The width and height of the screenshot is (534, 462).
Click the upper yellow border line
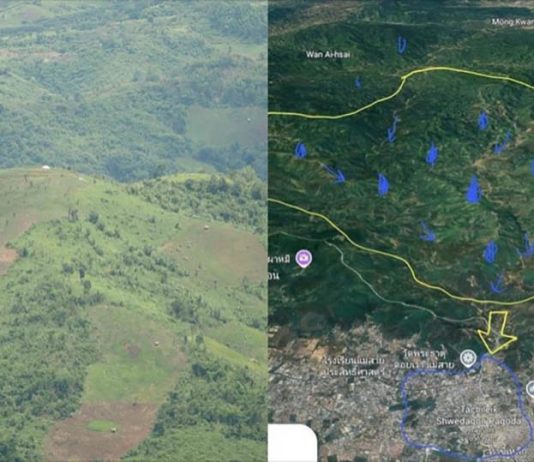tap(401, 90)
